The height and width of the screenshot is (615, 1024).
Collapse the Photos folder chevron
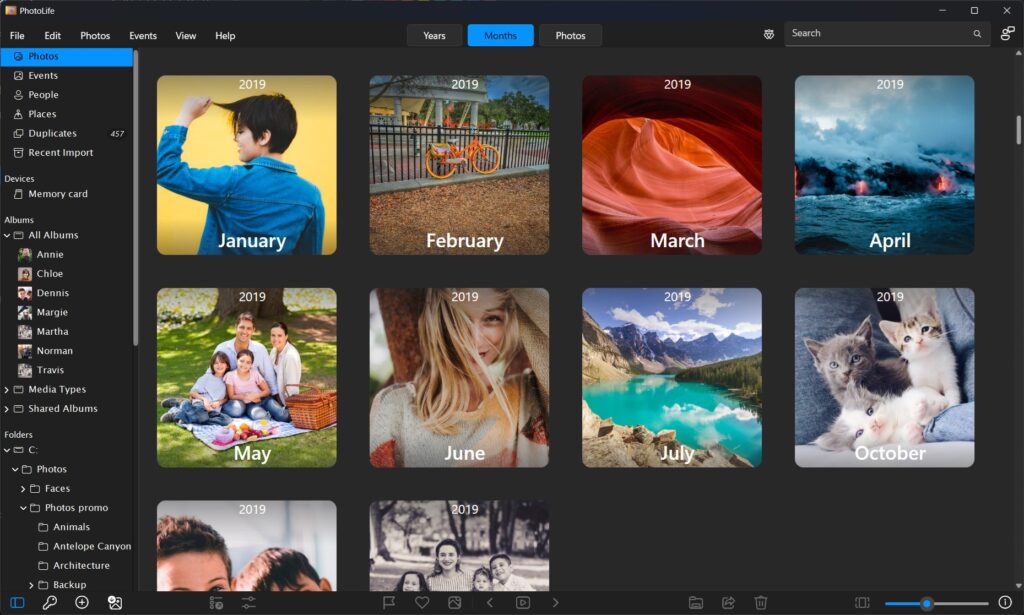[15, 469]
